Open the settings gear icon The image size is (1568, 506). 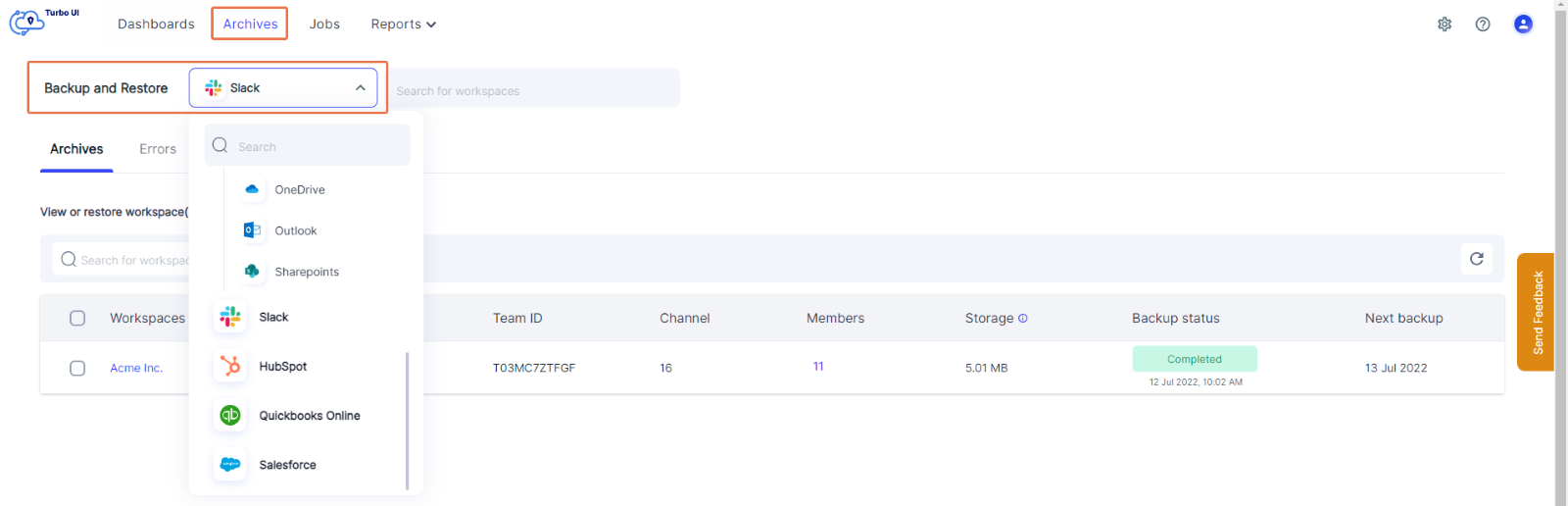coord(1445,25)
